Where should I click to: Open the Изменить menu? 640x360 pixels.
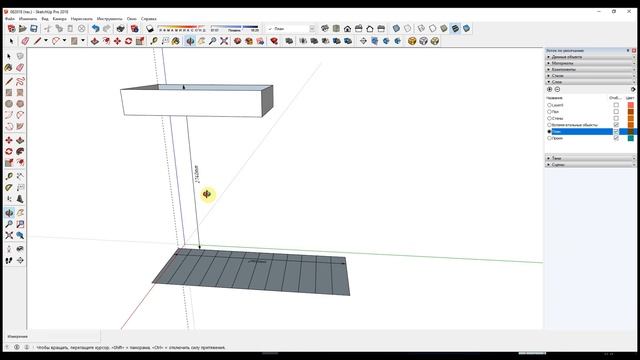click(28, 19)
